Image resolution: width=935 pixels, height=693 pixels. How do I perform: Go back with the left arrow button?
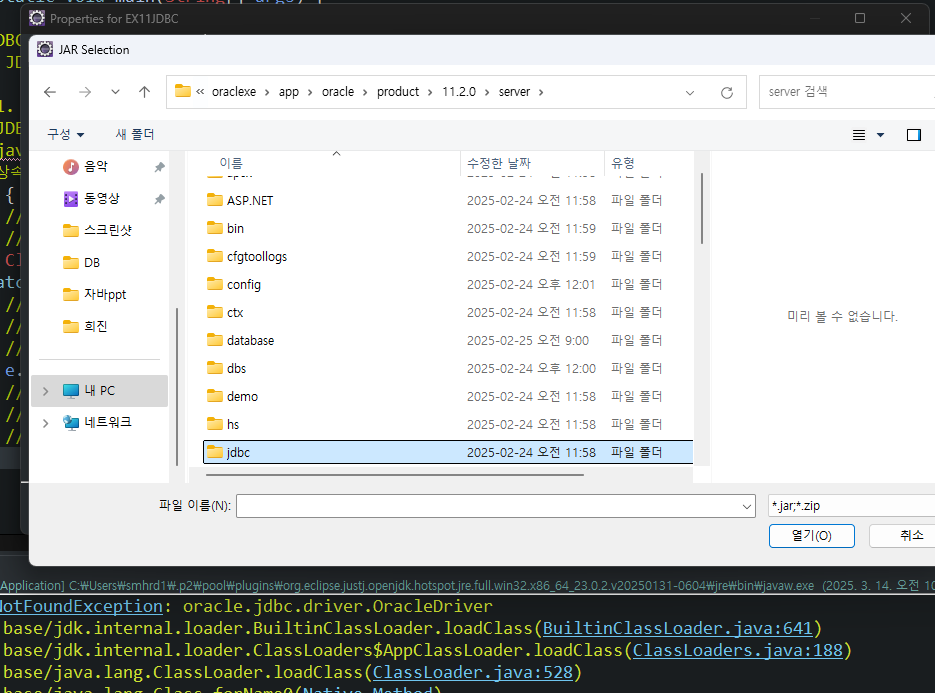click(50, 92)
